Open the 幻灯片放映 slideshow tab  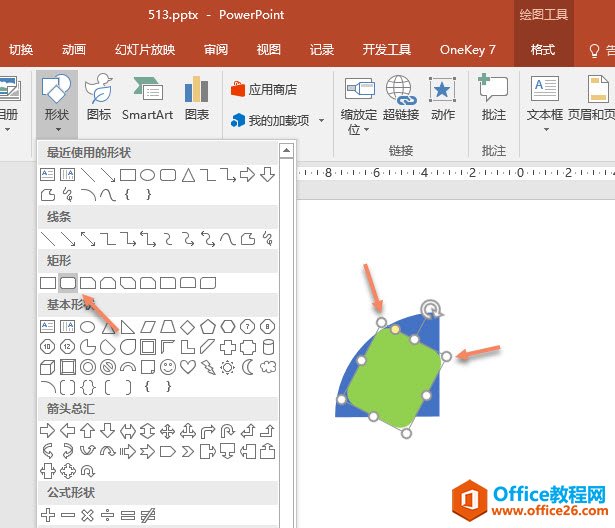[x=145, y=49]
